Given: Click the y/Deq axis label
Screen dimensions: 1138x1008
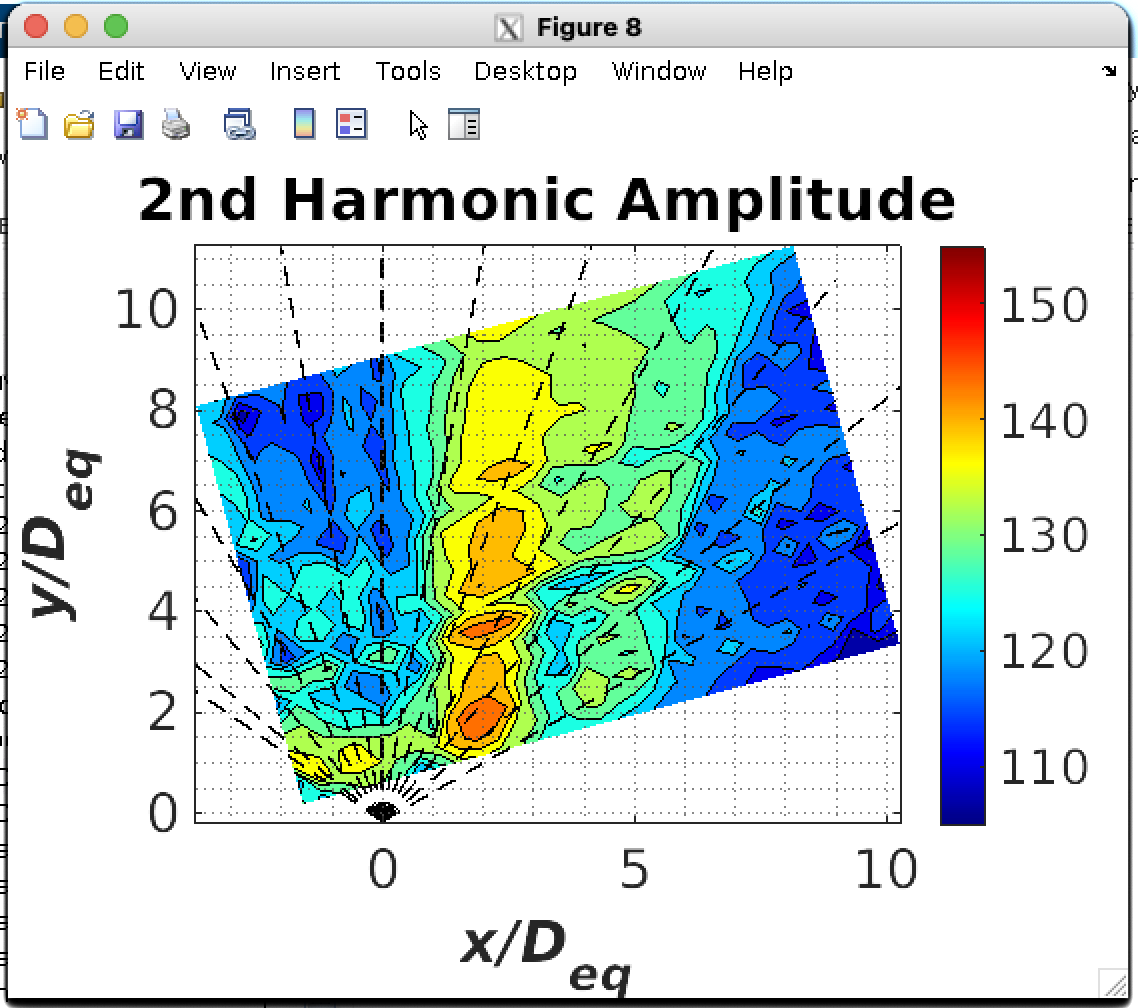Looking at the screenshot, I should (x=61, y=534).
